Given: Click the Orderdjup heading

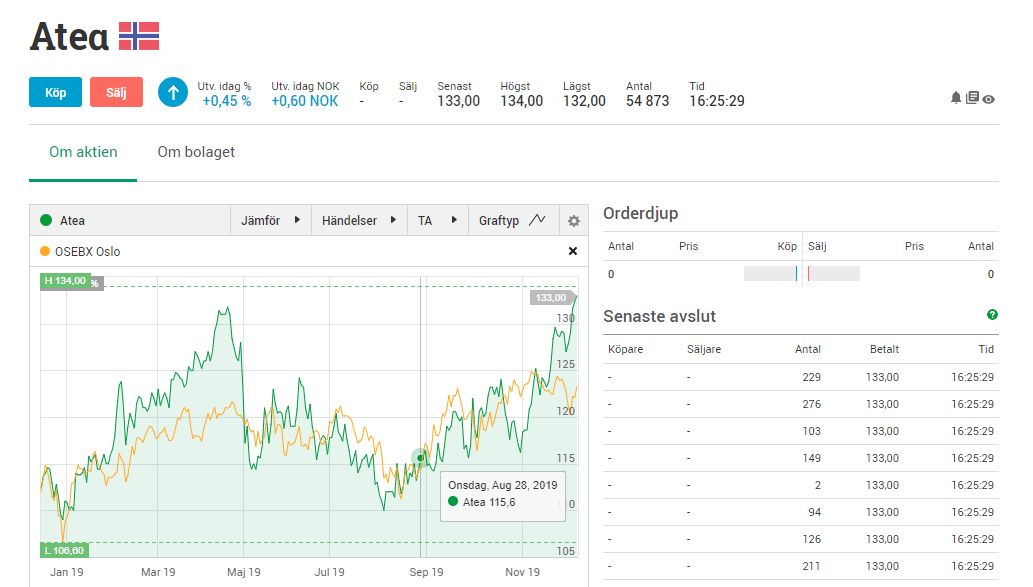Looking at the screenshot, I should click(x=640, y=213).
